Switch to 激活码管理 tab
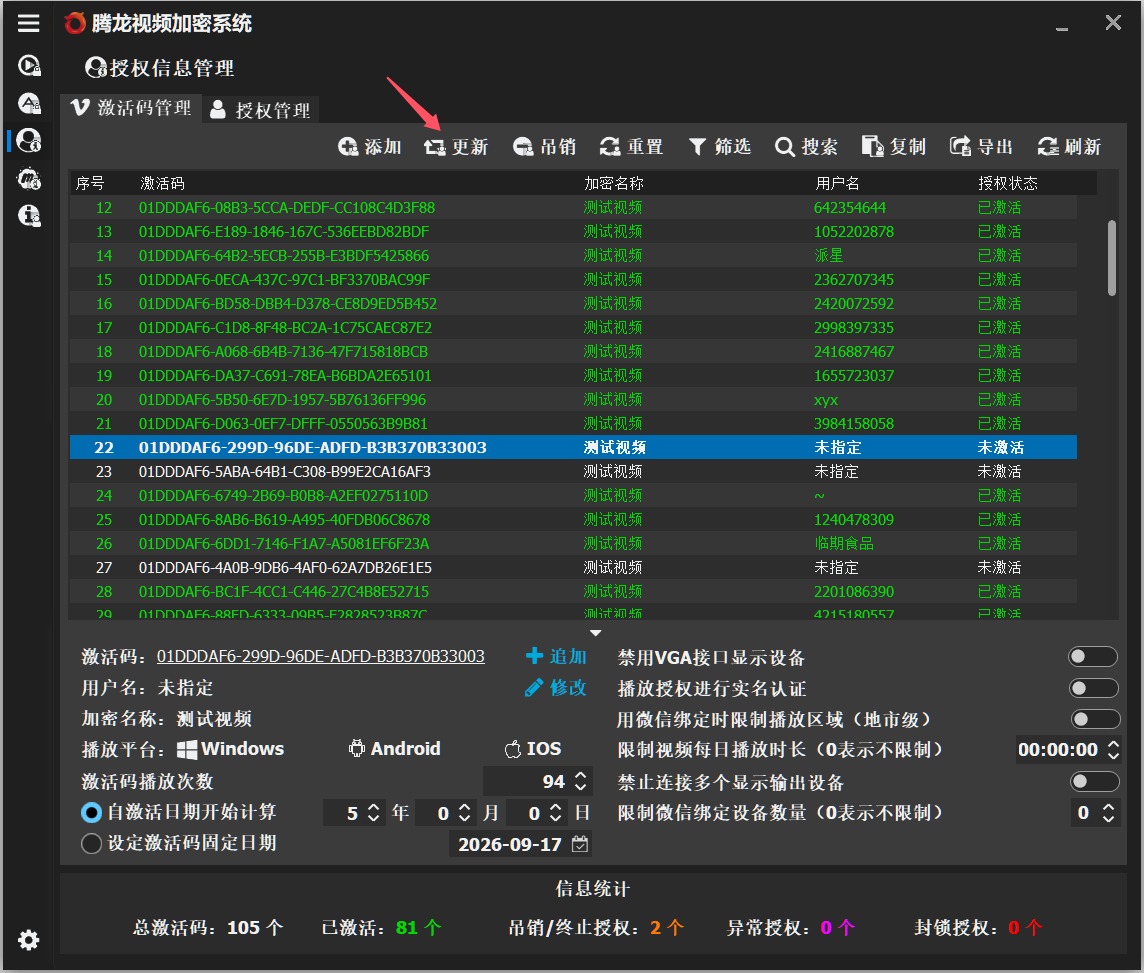The image size is (1144, 973). 131,108
